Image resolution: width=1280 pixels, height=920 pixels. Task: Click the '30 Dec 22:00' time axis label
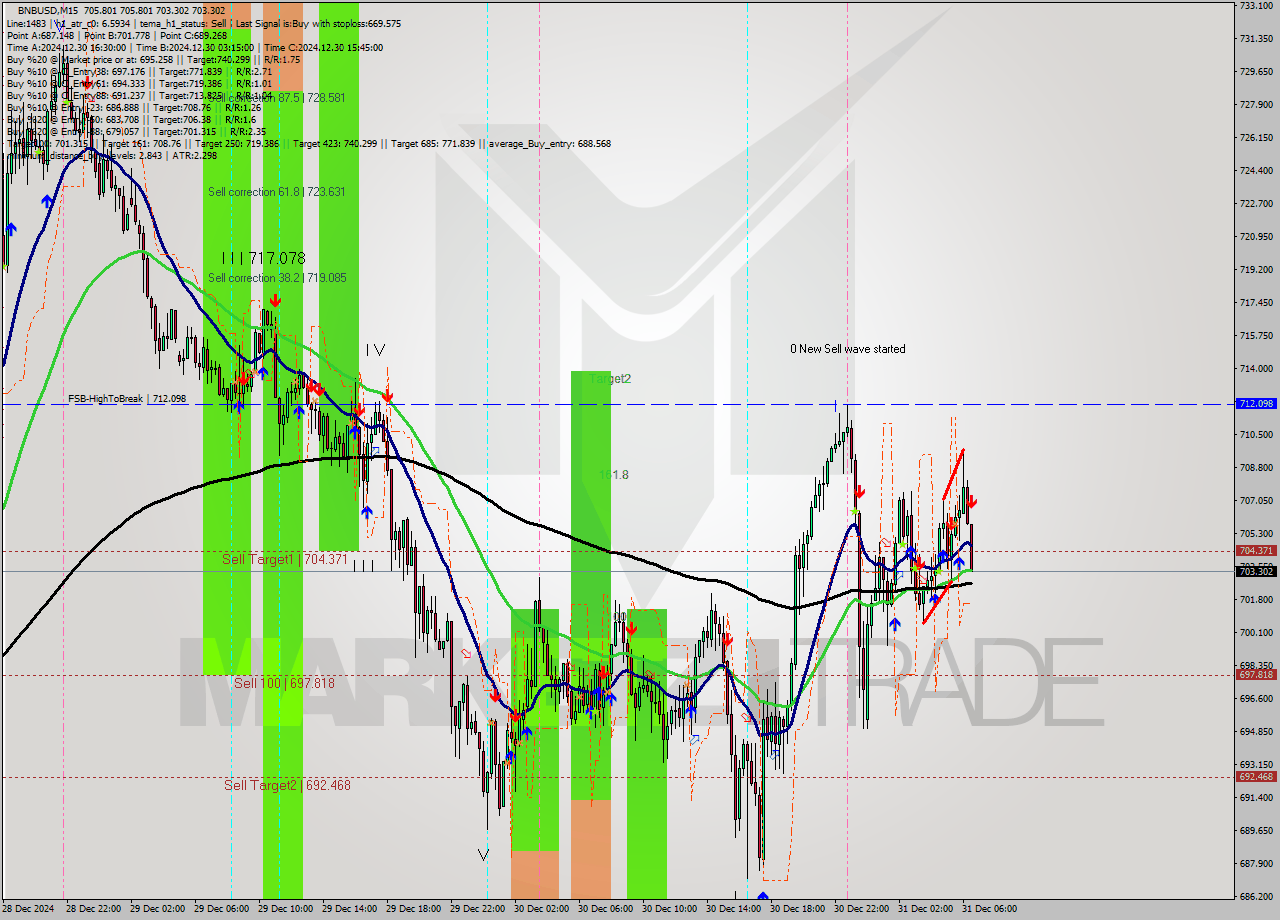click(x=862, y=909)
